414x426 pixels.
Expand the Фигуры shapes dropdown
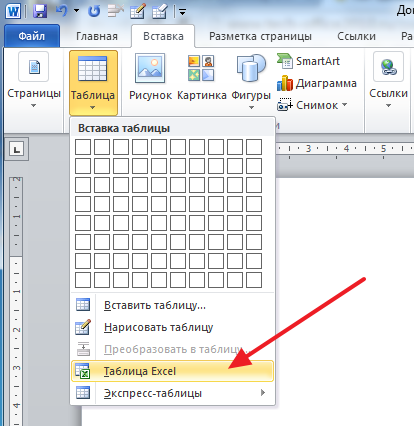click(251, 81)
